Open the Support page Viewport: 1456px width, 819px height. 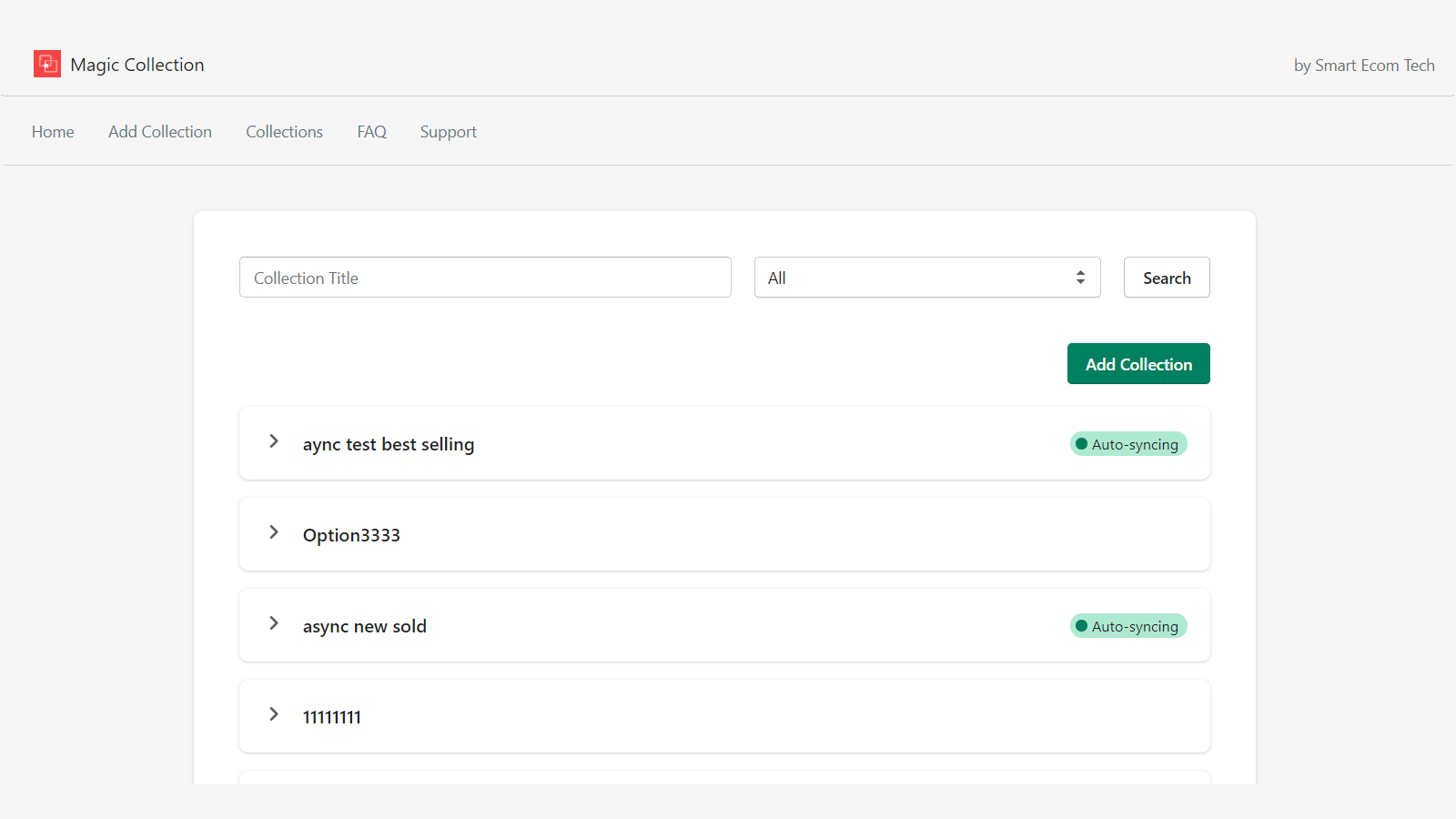point(448,132)
